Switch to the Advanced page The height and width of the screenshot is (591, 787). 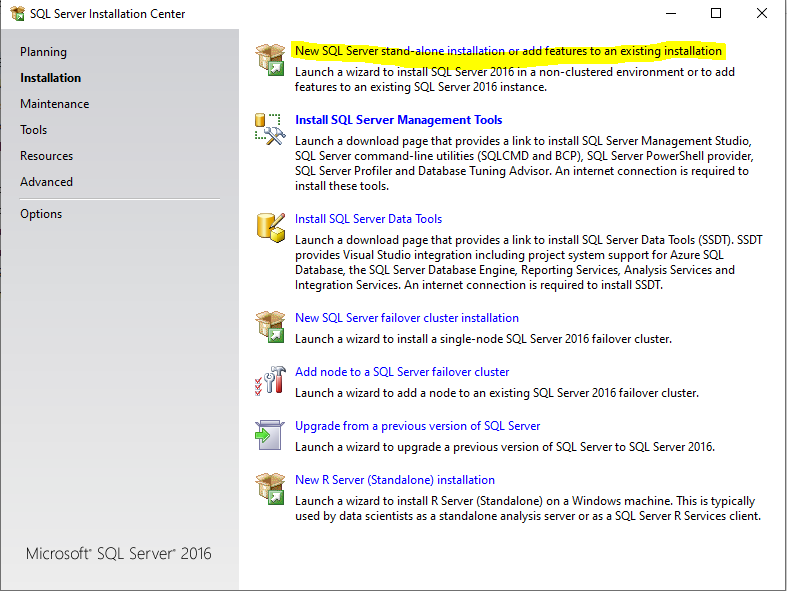(46, 182)
